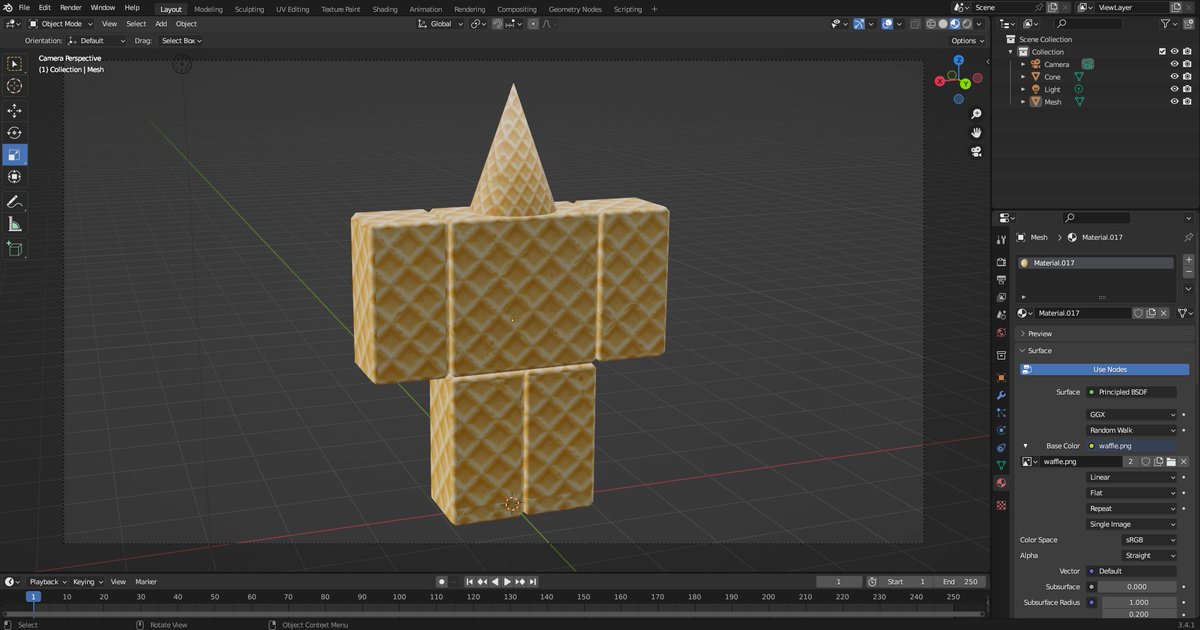Open the Output properties tab
This screenshot has height=630, width=1200.
point(1001,280)
